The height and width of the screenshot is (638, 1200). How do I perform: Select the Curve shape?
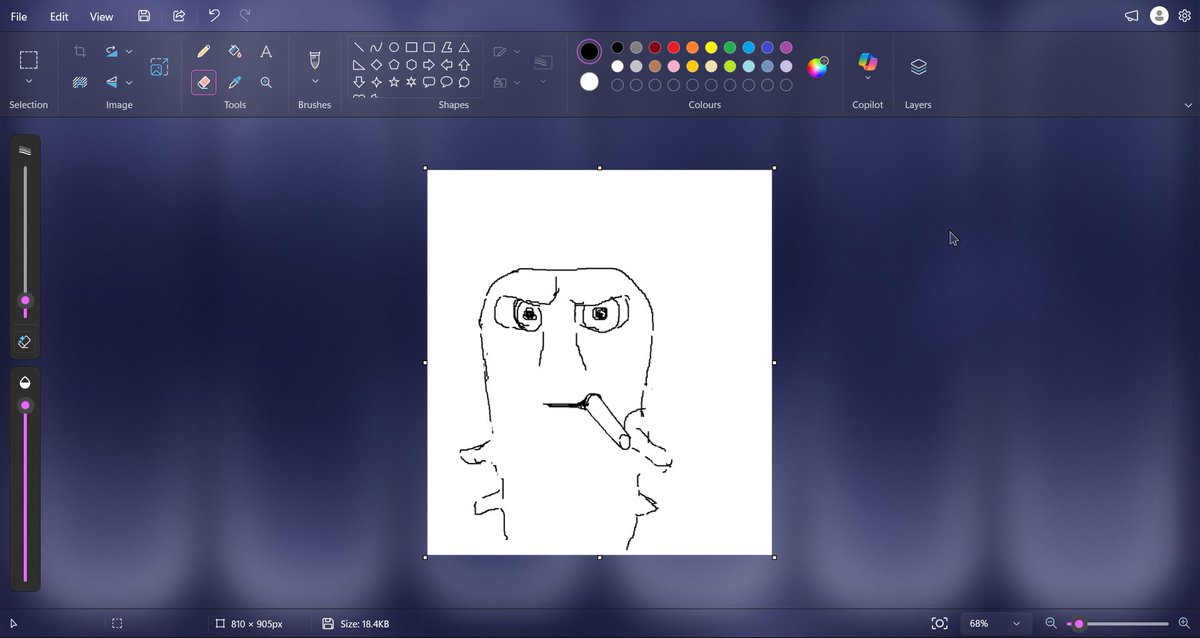point(376,47)
